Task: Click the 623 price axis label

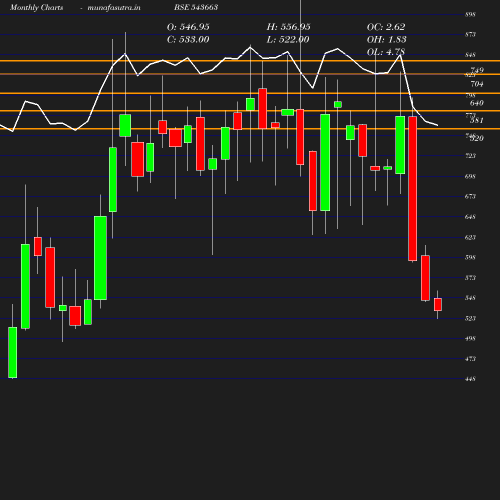Action: point(470,237)
